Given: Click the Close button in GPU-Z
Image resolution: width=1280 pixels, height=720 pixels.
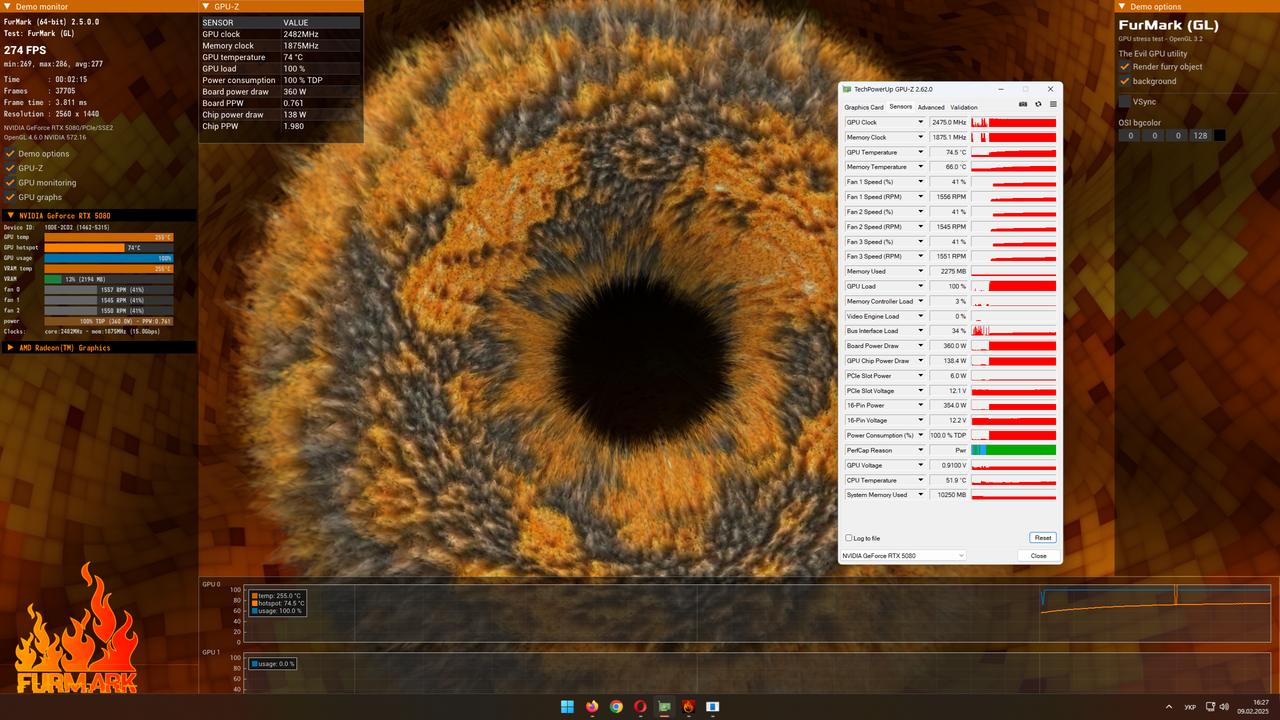Looking at the screenshot, I should pyautogui.click(x=1039, y=556).
